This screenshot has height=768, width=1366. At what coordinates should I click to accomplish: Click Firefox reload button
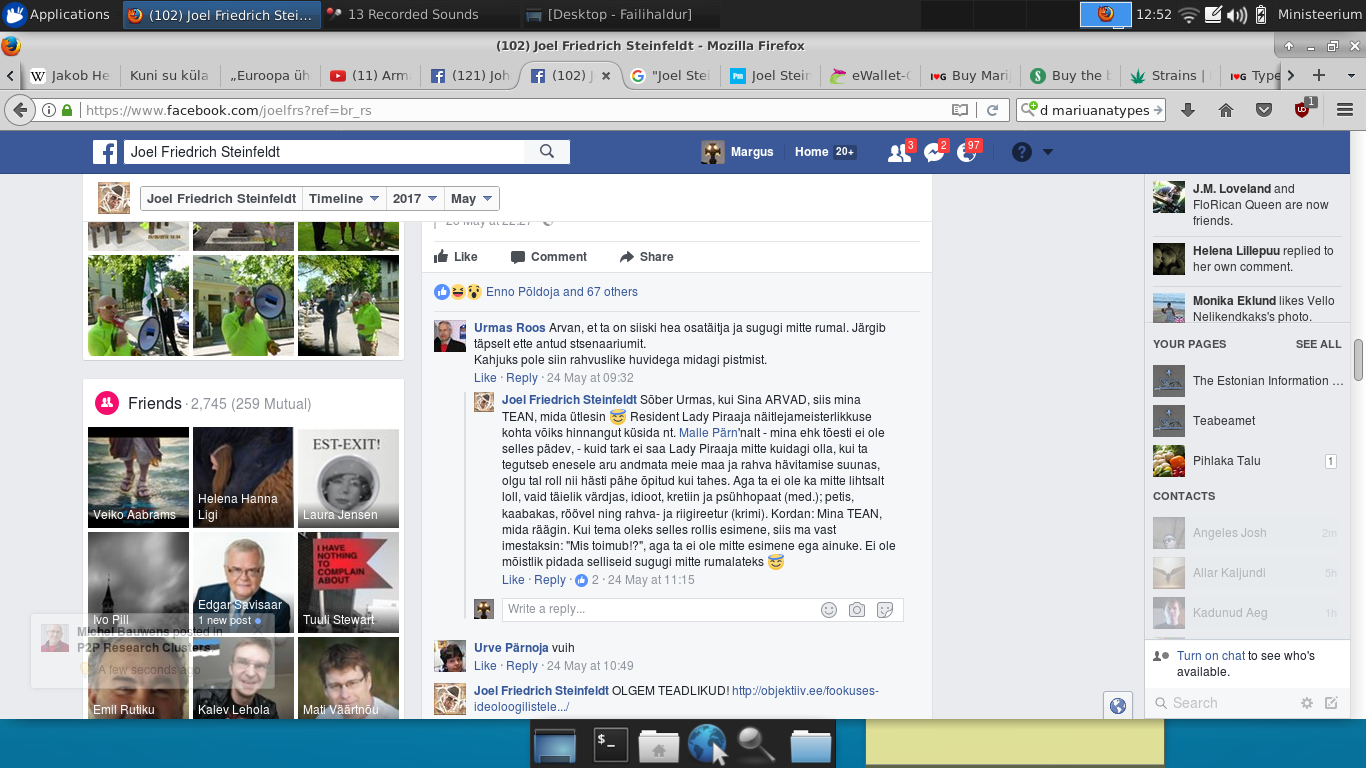pos(992,110)
